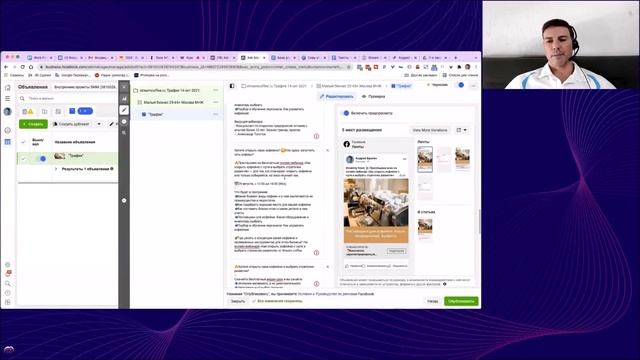Click View More Variations button
The height and width of the screenshot is (360, 640).
pyautogui.click(x=429, y=130)
